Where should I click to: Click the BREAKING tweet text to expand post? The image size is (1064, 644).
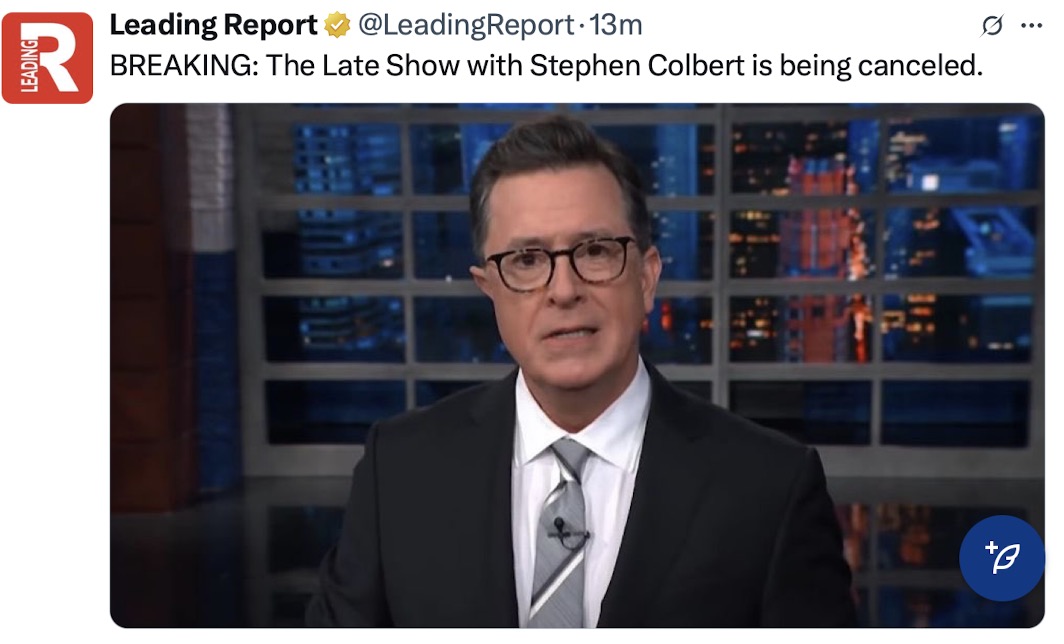546,66
